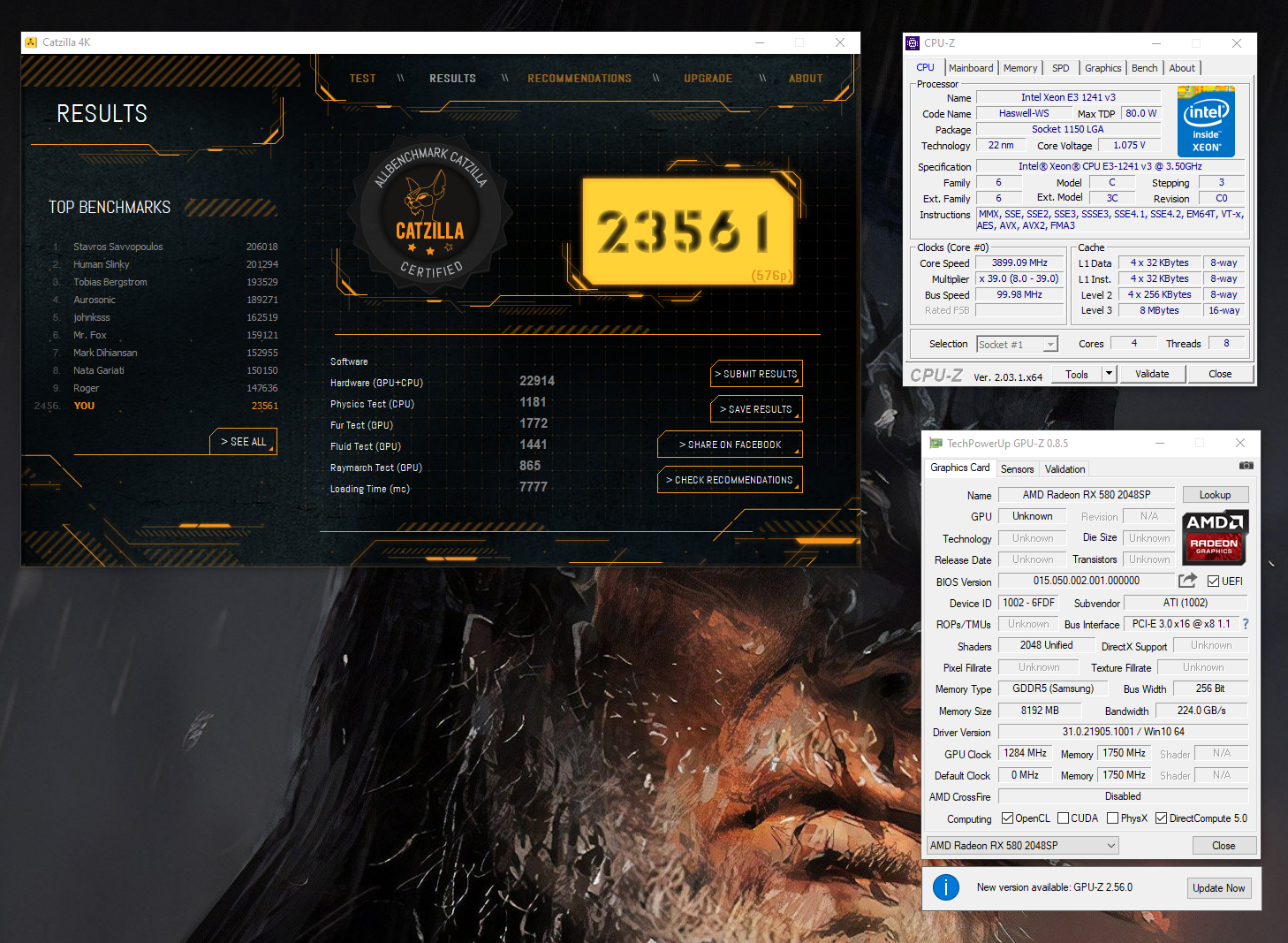Image resolution: width=1288 pixels, height=943 pixels.
Task: Switch to the Bench tab in CPU-Z
Action: (x=1144, y=68)
